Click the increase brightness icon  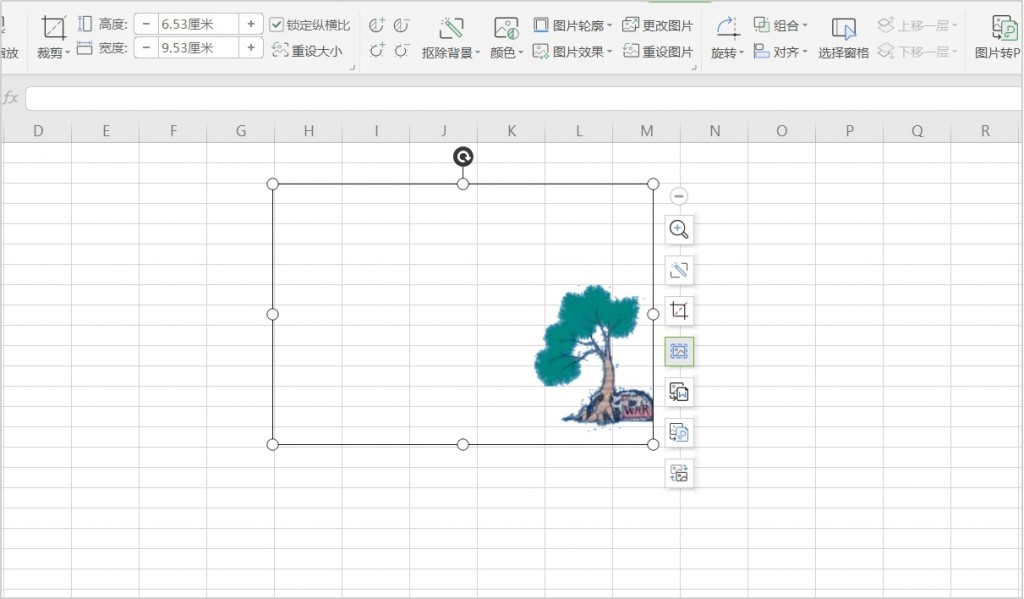click(376, 50)
